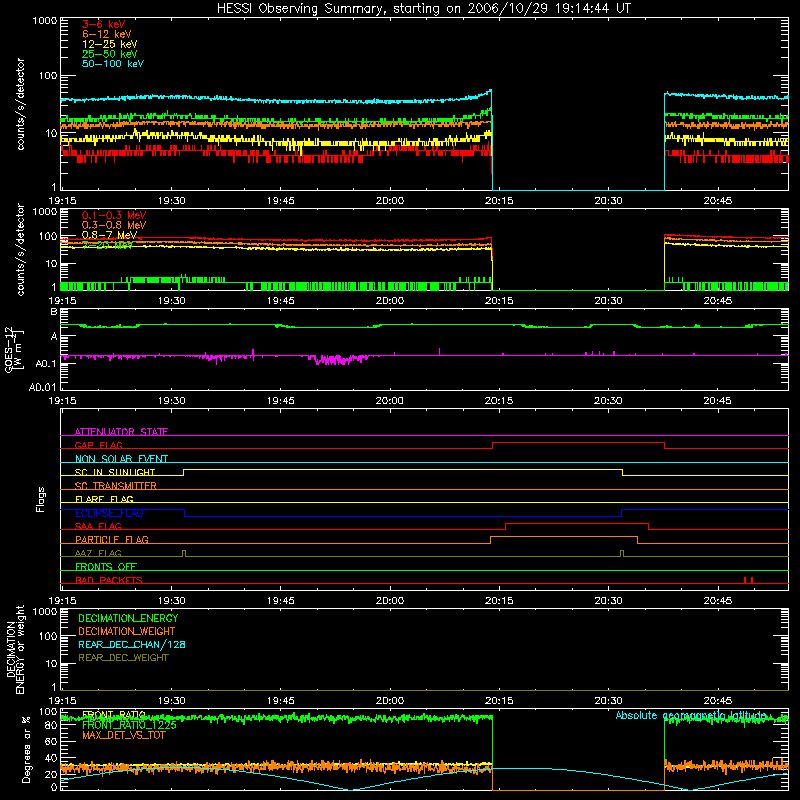Click the Absolute geomagnetic latitude label

pos(691,715)
